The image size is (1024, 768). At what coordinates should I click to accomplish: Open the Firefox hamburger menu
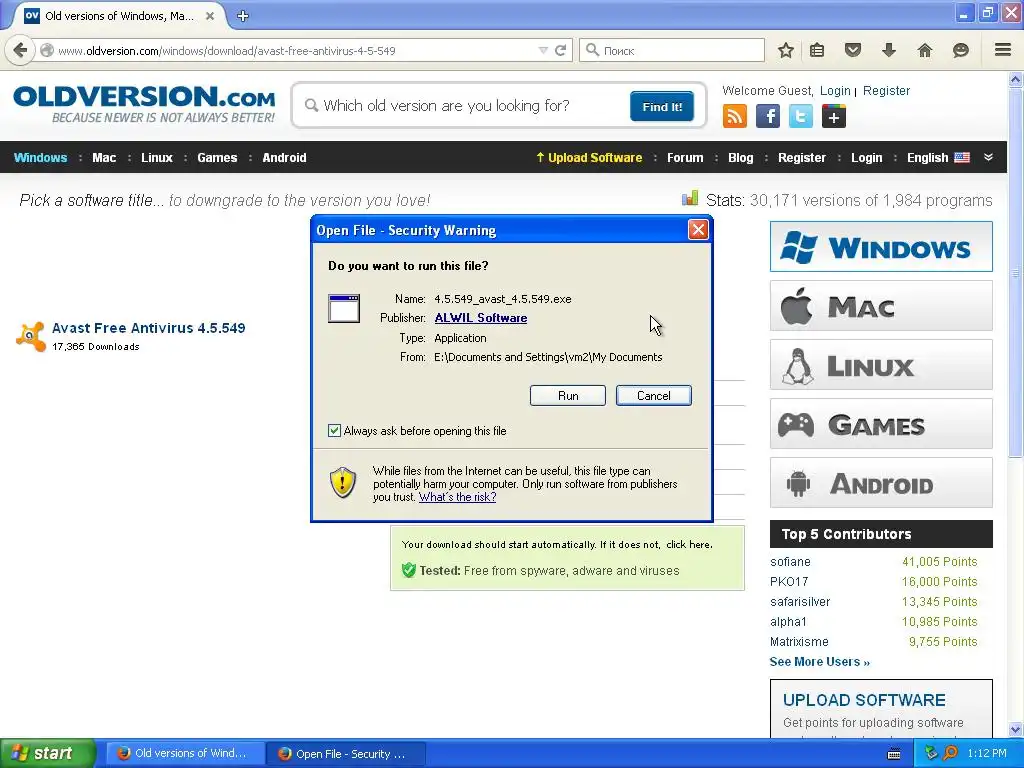tap(1002, 50)
